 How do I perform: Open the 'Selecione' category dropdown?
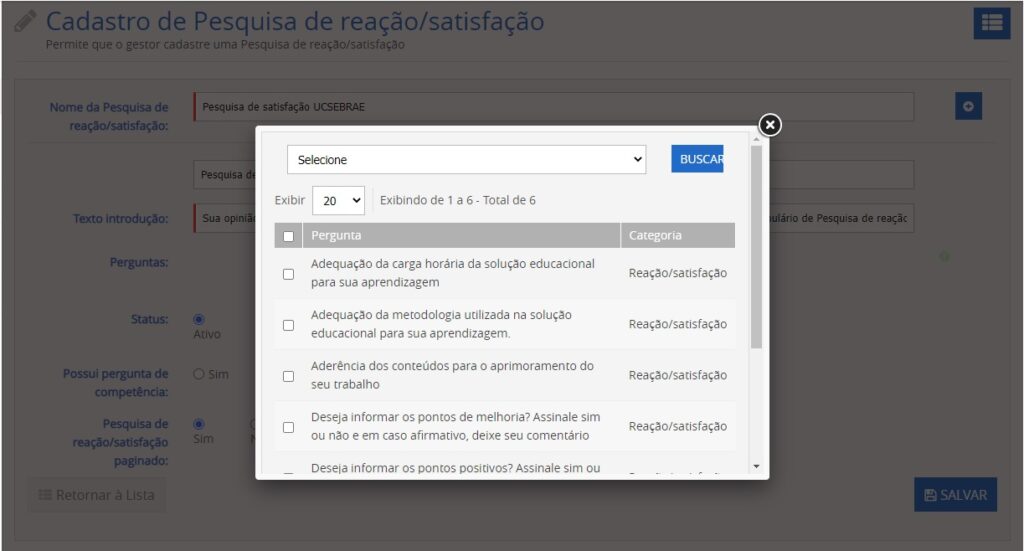466,160
